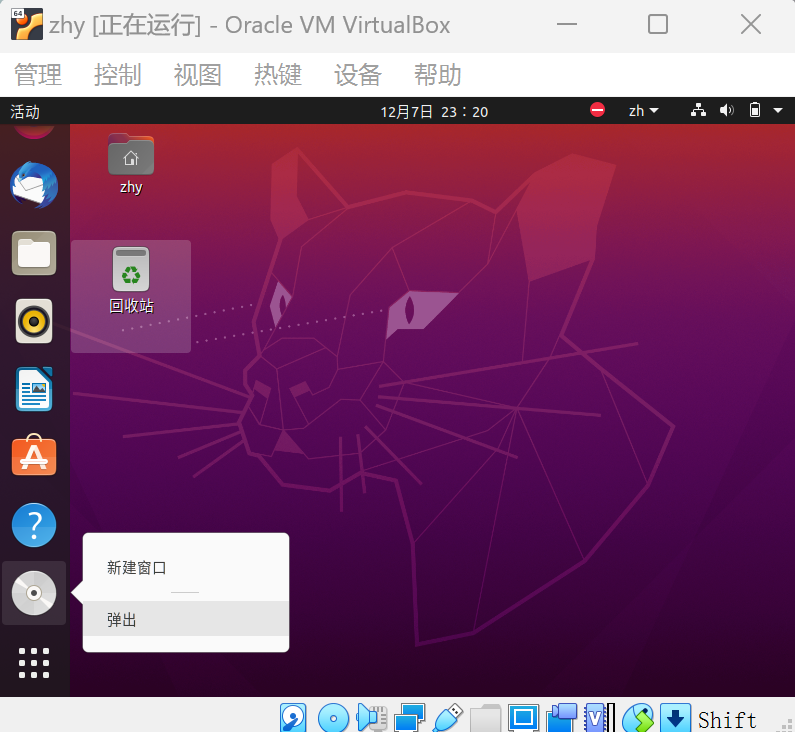Click the optical drive status indicator
Viewport: 795px width, 732px height.
[x=333, y=718]
